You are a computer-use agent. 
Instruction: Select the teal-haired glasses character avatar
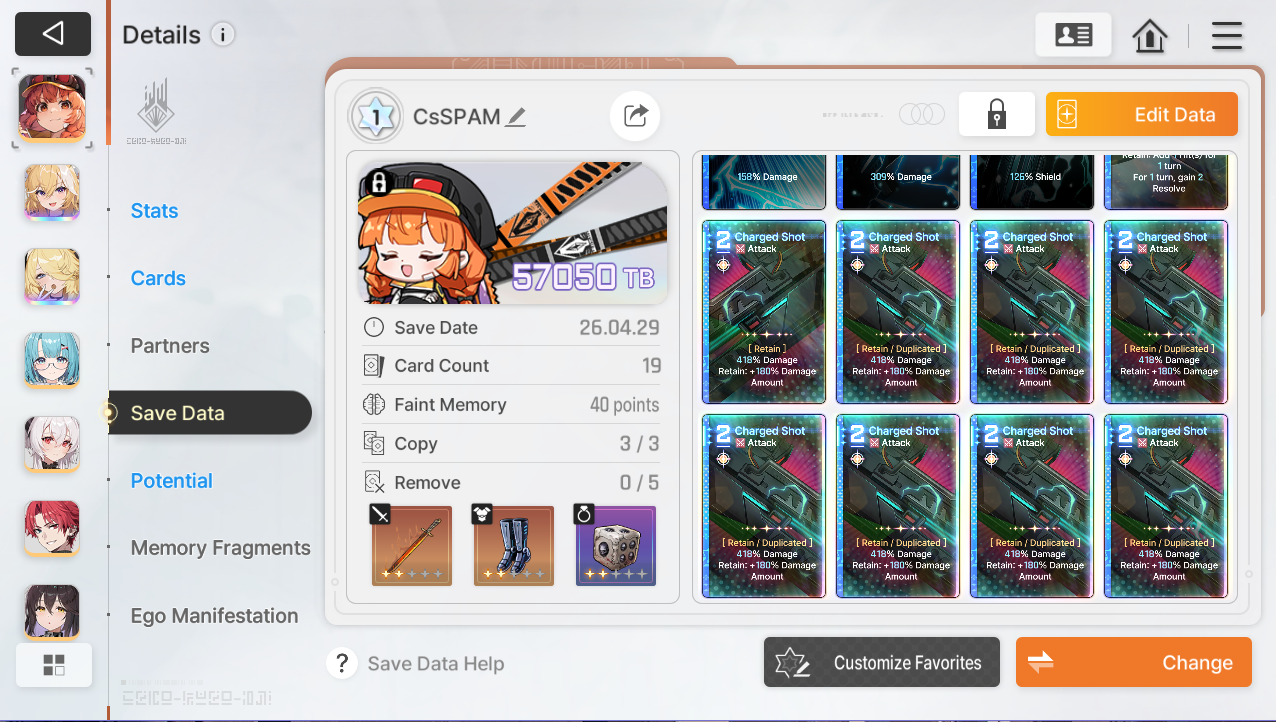tap(52, 360)
